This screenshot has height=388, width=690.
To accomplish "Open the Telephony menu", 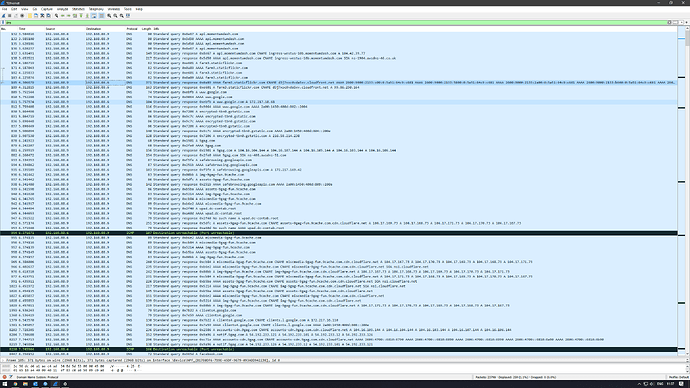I will (x=96, y=9).
